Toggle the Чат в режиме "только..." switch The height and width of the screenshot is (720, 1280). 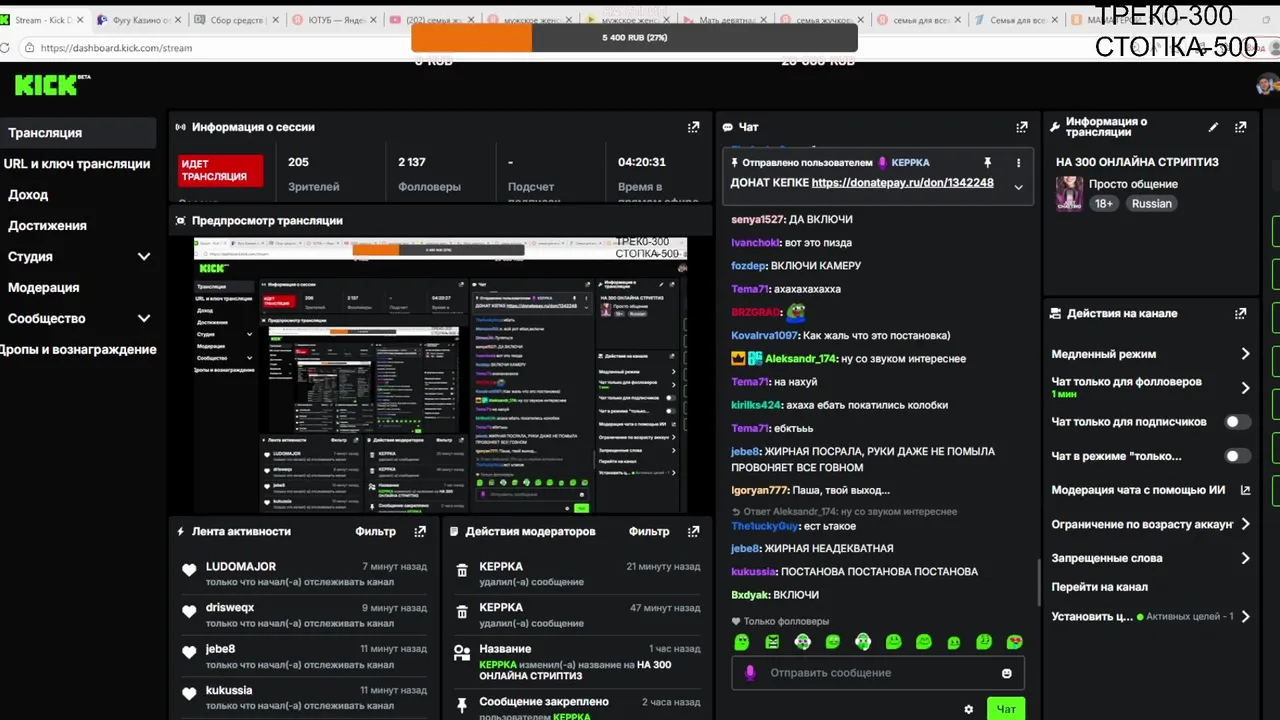click(1238, 456)
